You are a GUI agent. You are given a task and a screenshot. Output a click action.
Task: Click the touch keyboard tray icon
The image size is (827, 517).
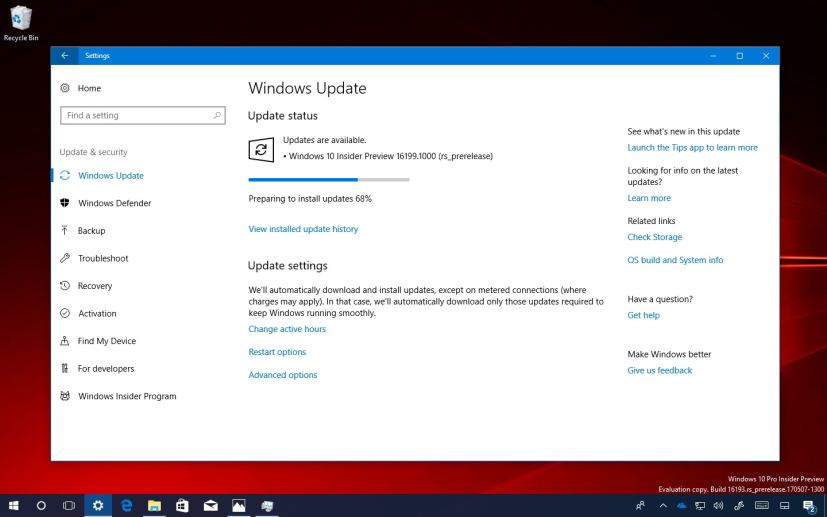point(762,506)
